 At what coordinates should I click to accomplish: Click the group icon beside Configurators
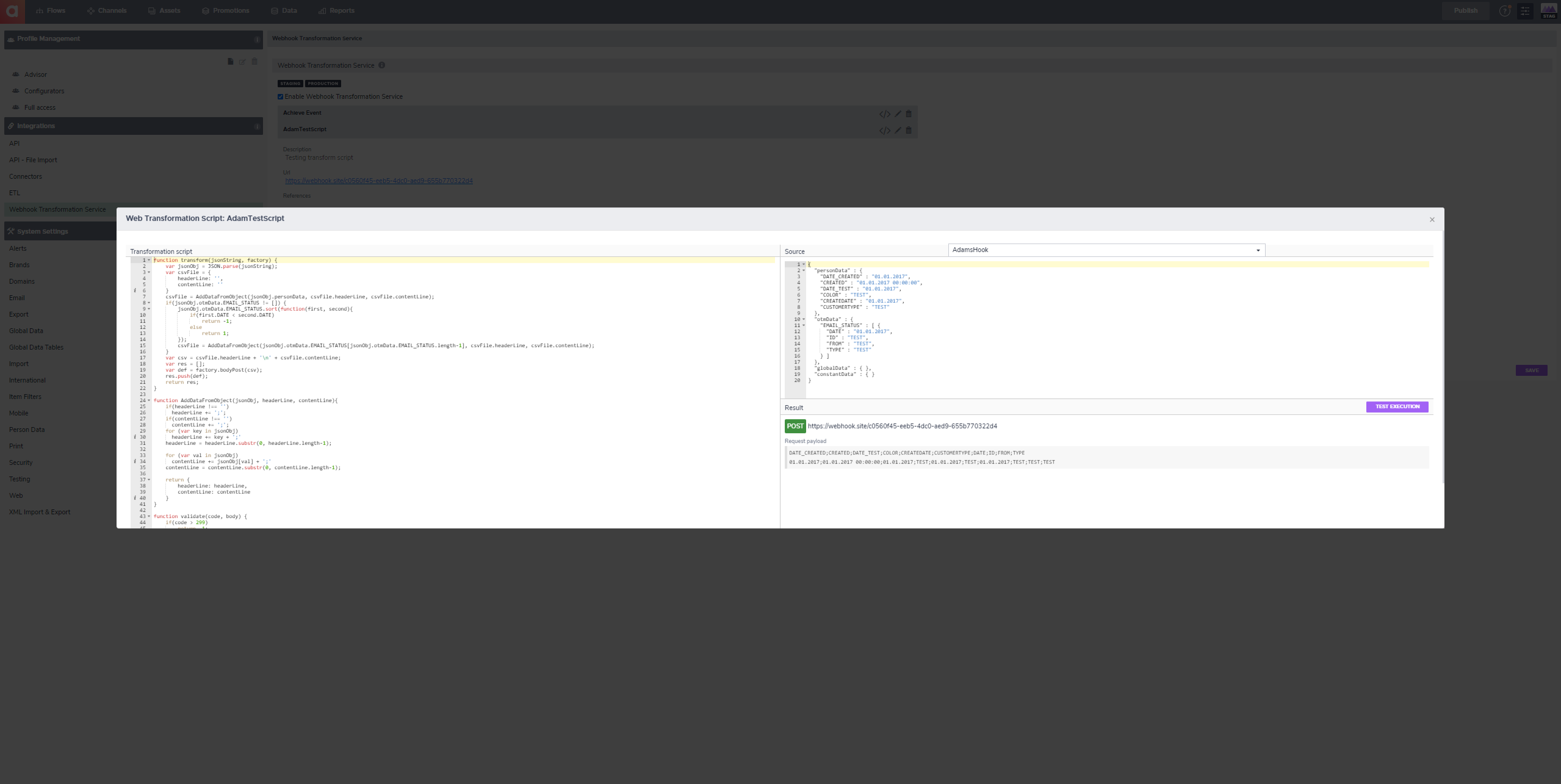pos(16,91)
